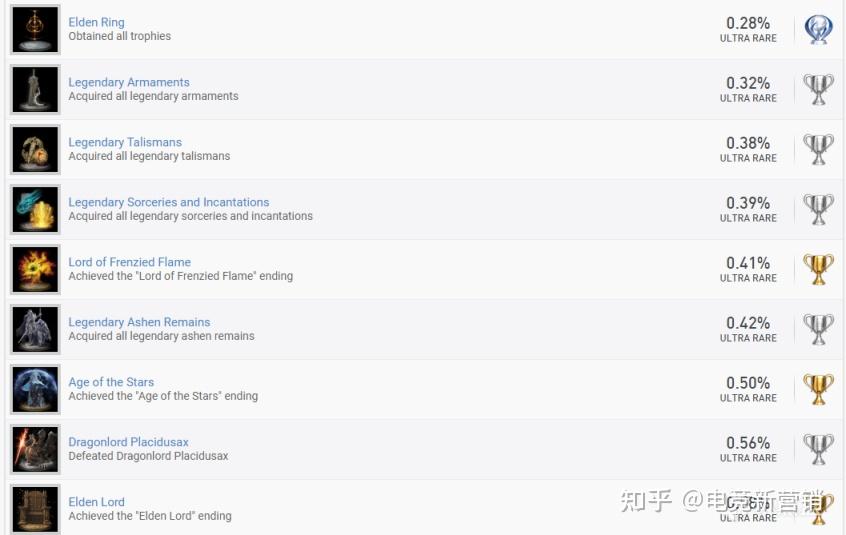
Task: Click the 0.56% rarity value
Action: click(748, 443)
